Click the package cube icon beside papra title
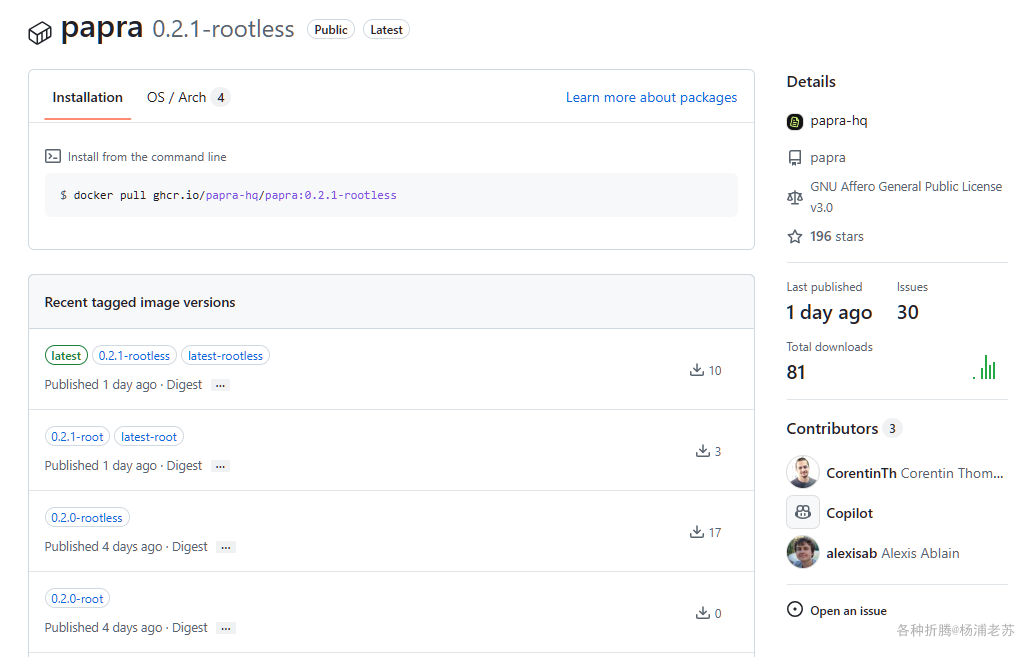The width and height of the screenshot is (1036, 657). pyautogui.click(x=40, y=32)
